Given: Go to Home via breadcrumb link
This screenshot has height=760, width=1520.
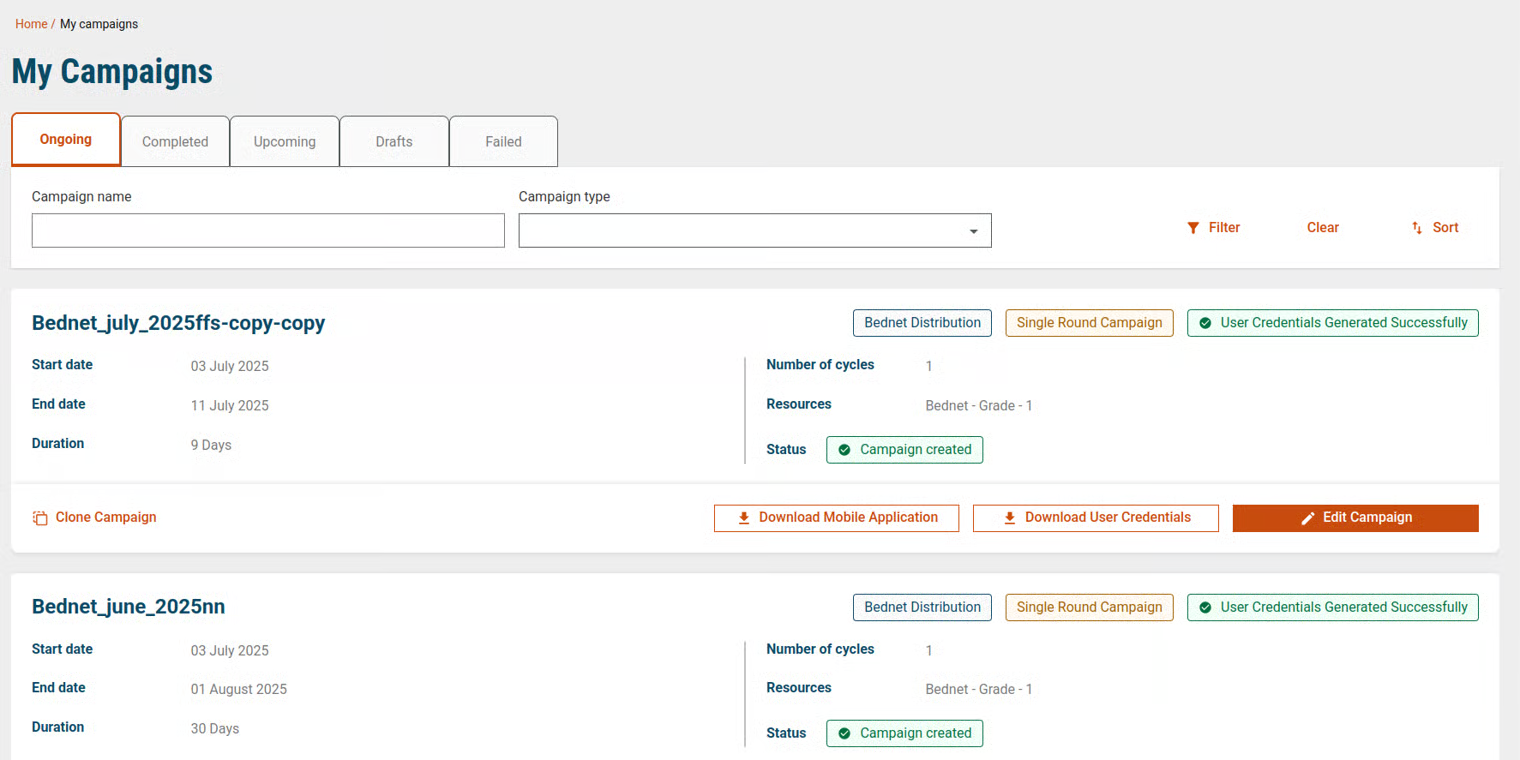Looking at the screenshot, I should pos(31,24).
